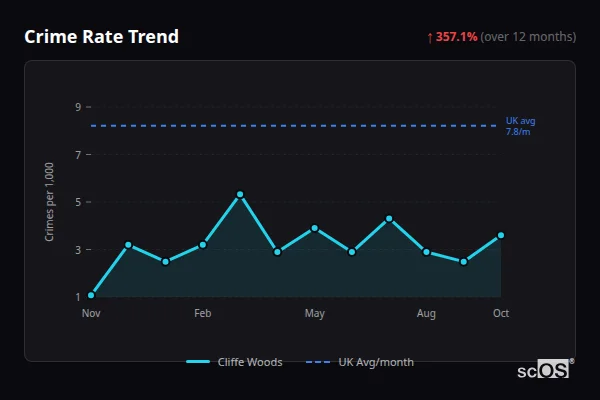This screenshot has height=400, width=600.
Task: Click the y-axis value 9
Action: (78, 107)
